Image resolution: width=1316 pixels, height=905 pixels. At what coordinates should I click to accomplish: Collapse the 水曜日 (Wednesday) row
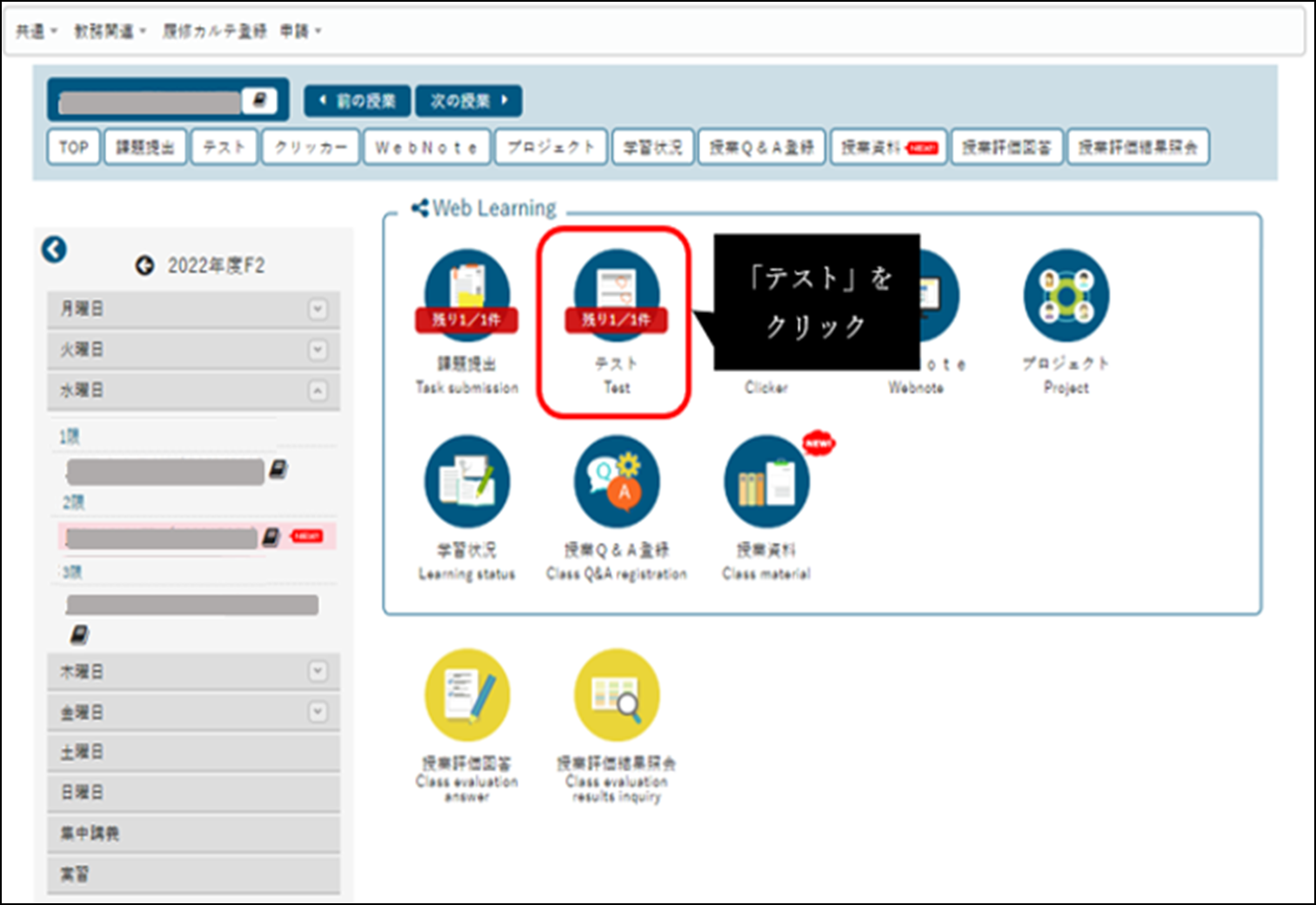click(193, 390)
